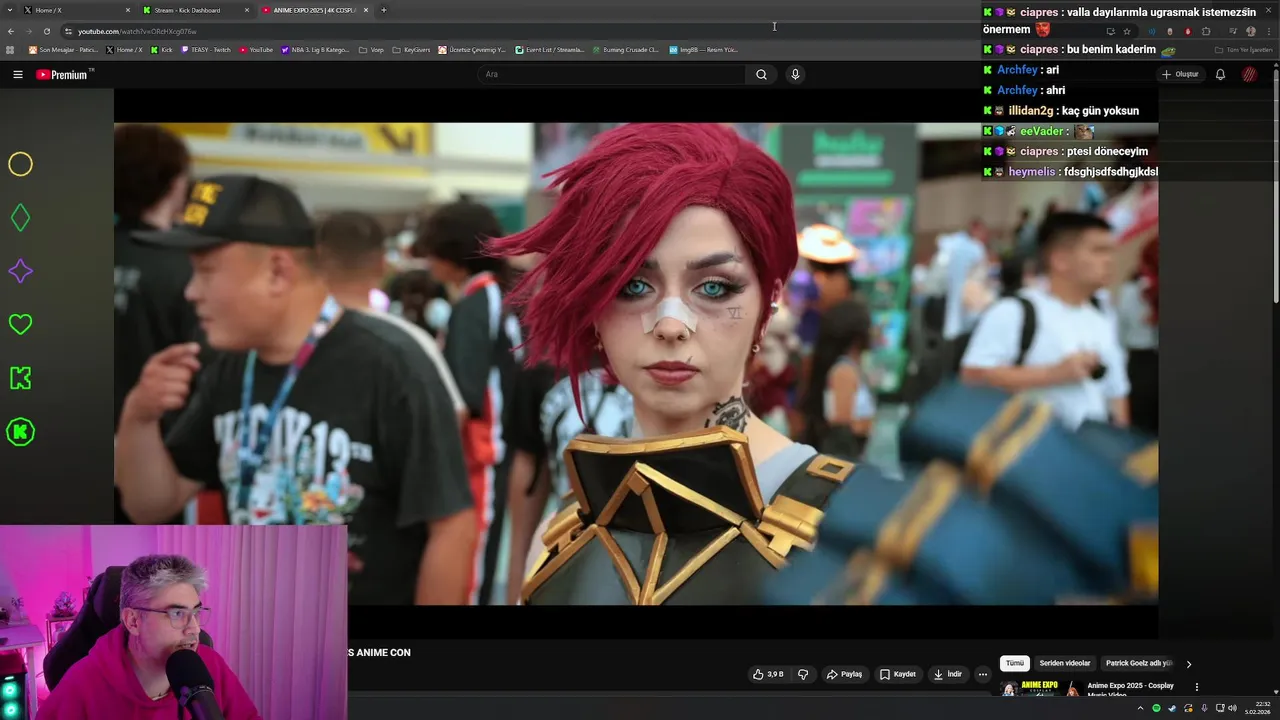This screenshot has width=1280, height=720.
Task: Focus the YouTube search field Ara
Action: click(612, 74)
